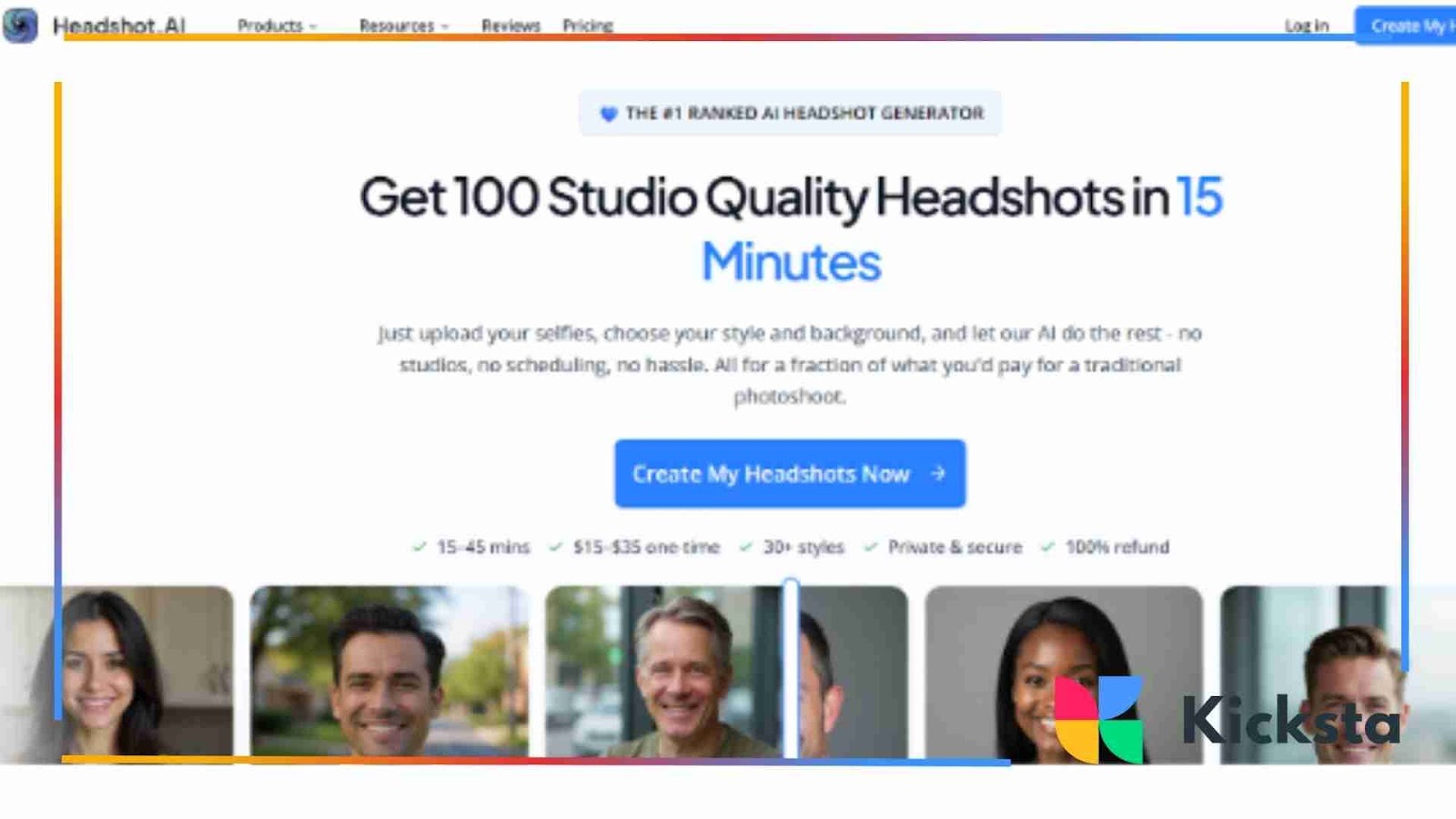Screen dimensions: 1456x819
Task: Click the checkmark beside $15-$35 one-time
Action: [x=555, y=547]
